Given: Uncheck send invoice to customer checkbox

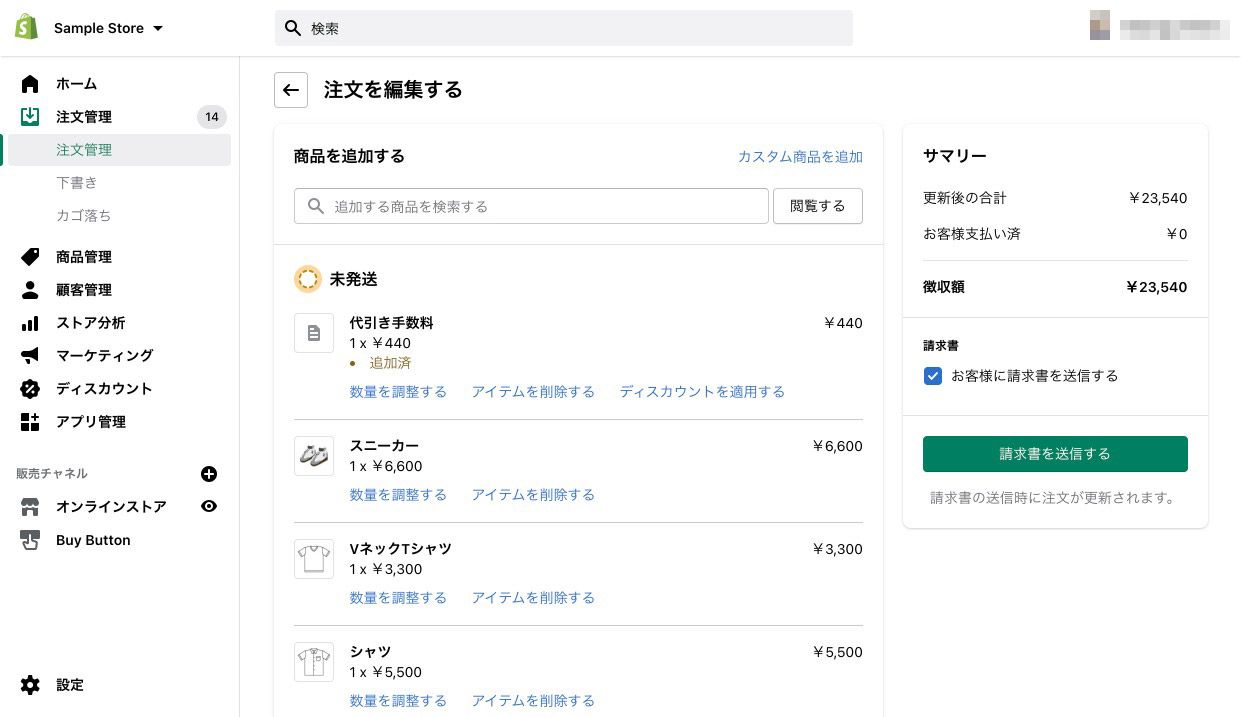Looking at the screenshot, I should tap(933, 376).
